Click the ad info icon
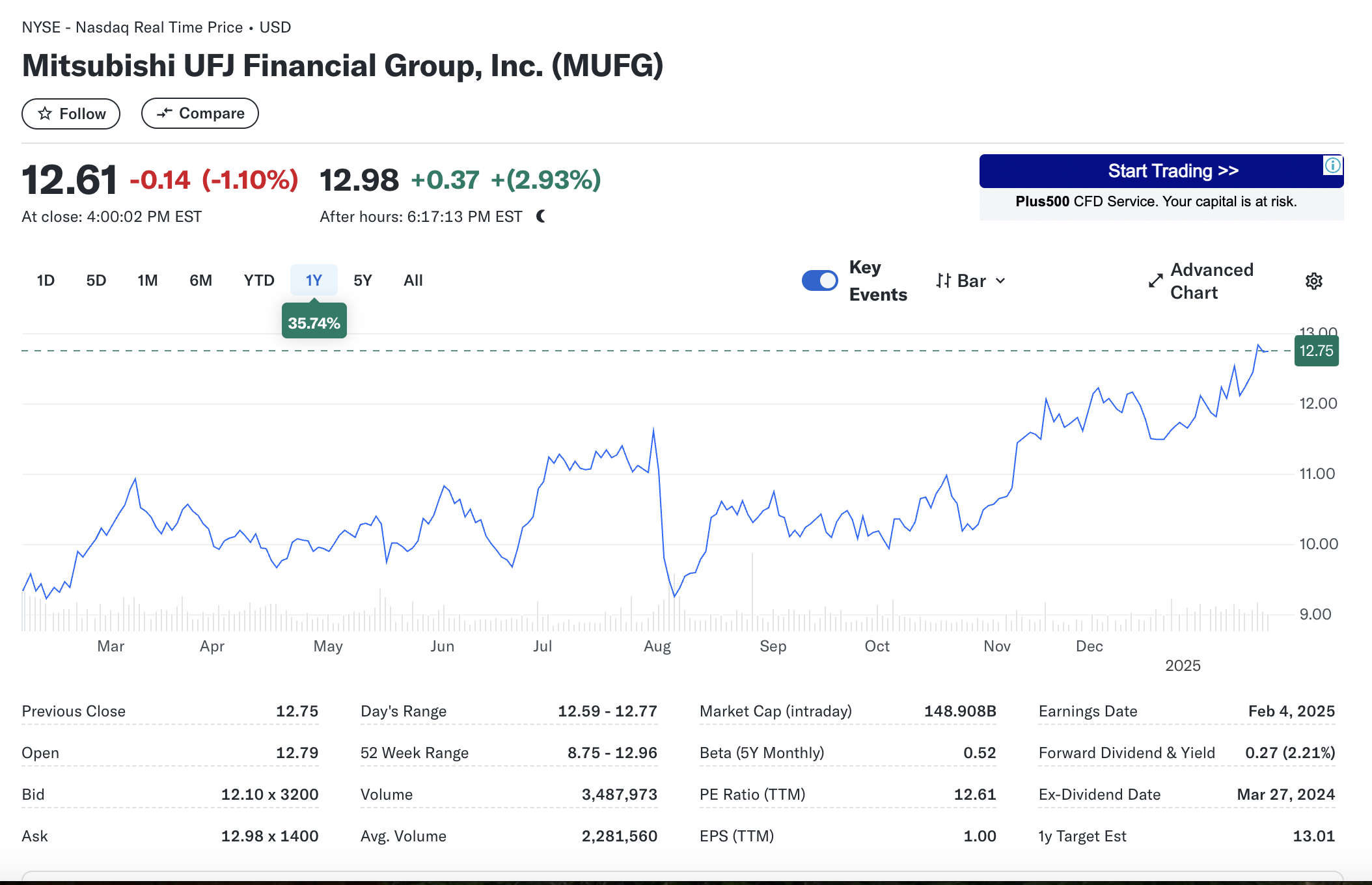1372x885 pixels. click(1332, 165)
